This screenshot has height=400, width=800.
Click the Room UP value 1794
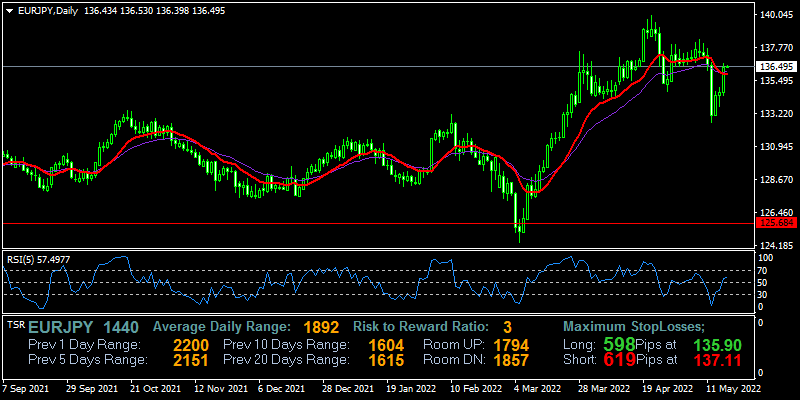pos(511,345)
